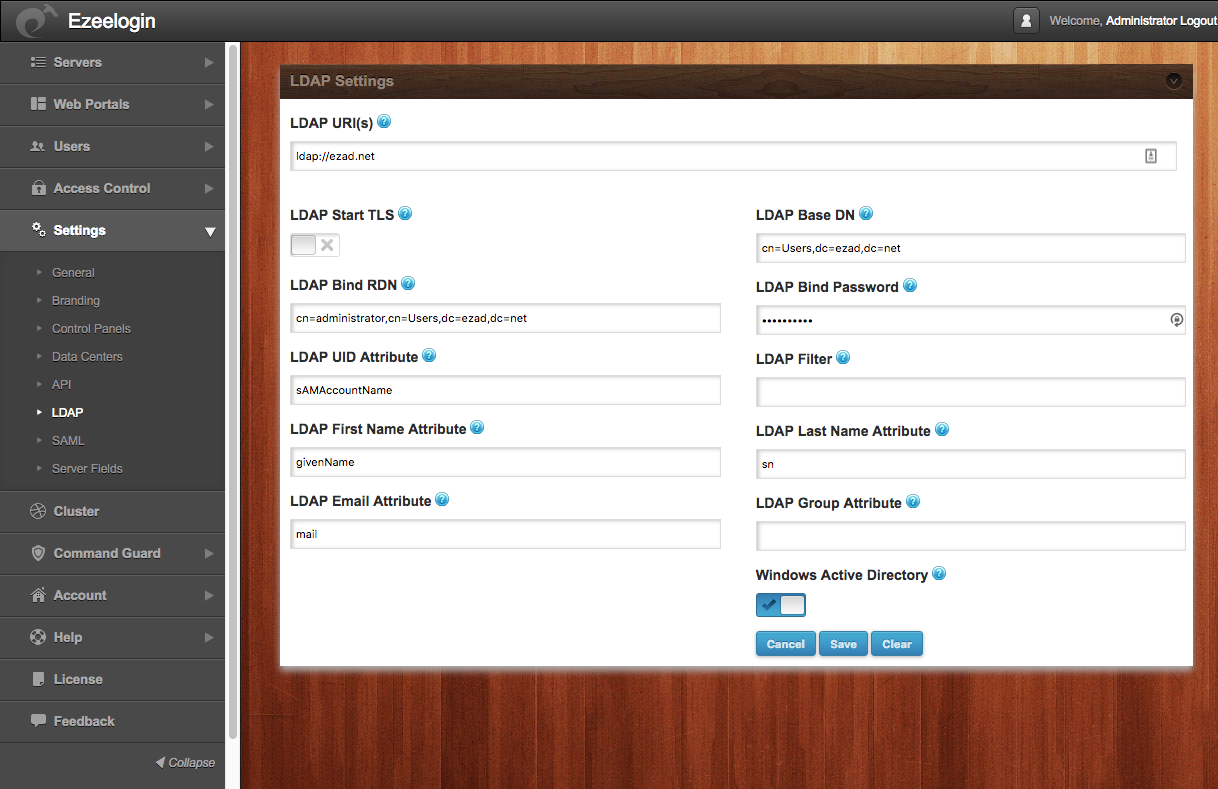Viewport: 1218px width, 789px height.
Task: Enable the LDAP Start TLS toggle
Action: 315,245
